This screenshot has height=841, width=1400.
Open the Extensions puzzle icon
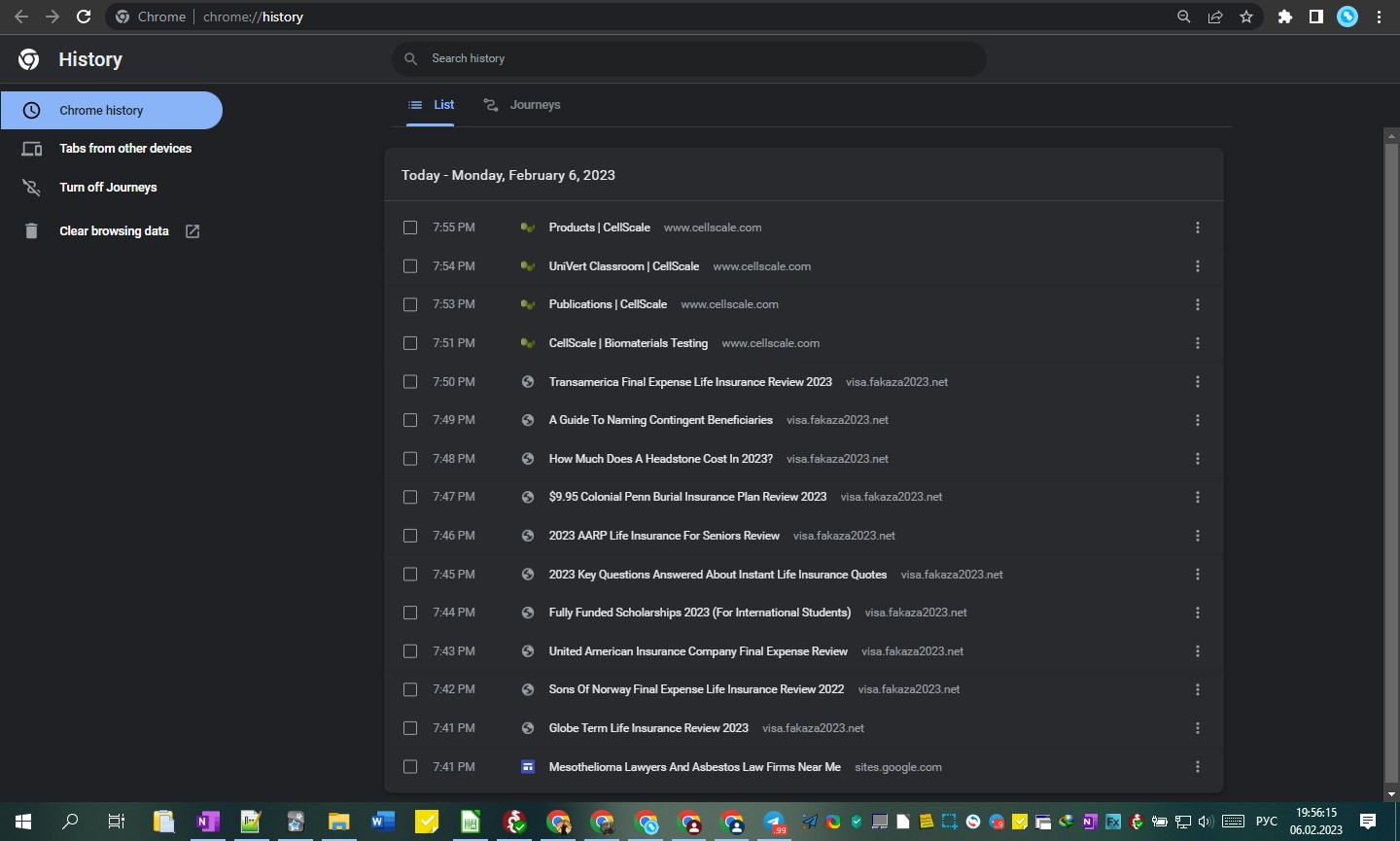click(1285, 17)
